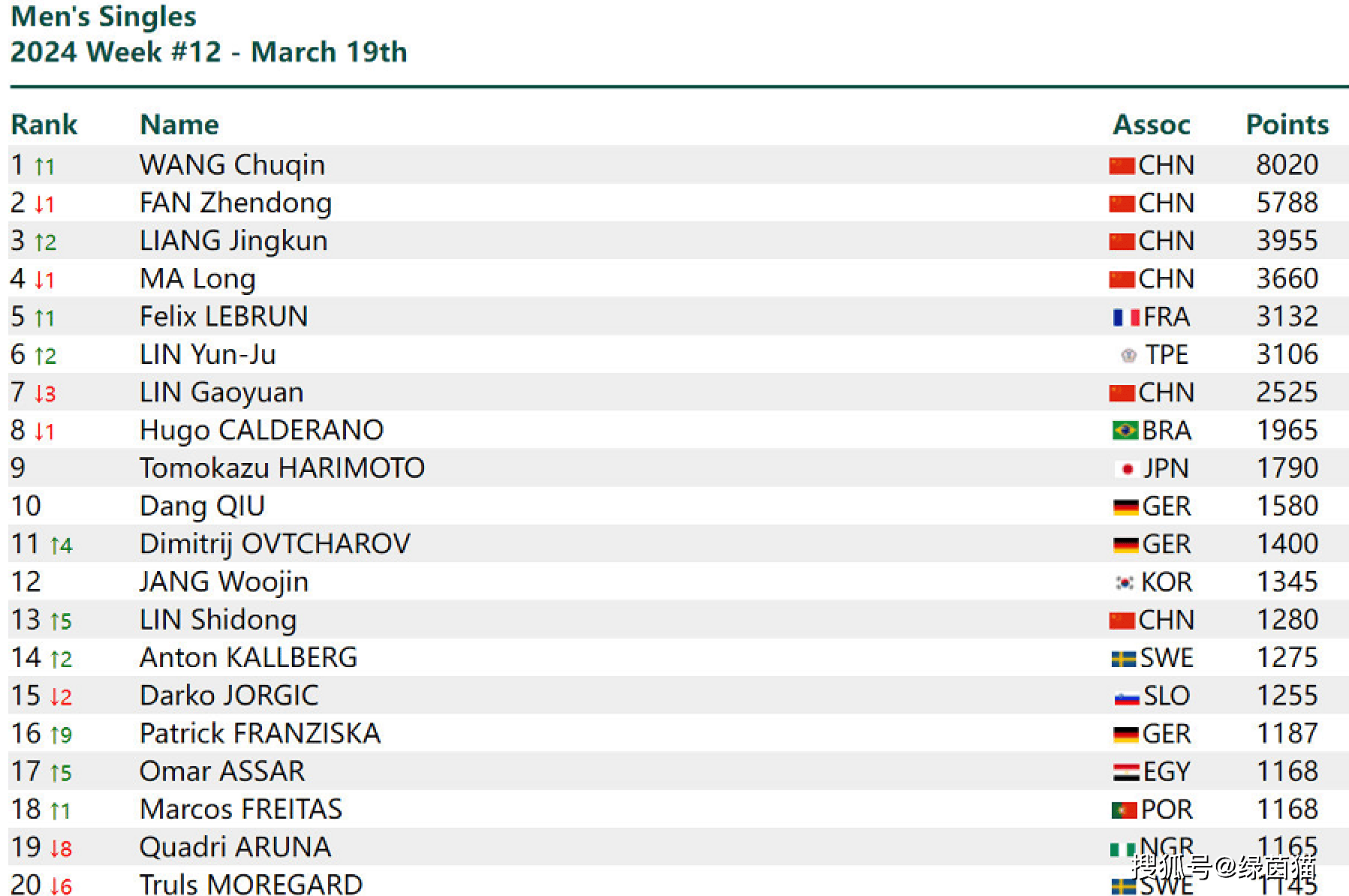The width and height of the screenshot is (1349, 896).
Task: Open player FAN Zhendong's name
Action: 236,203
